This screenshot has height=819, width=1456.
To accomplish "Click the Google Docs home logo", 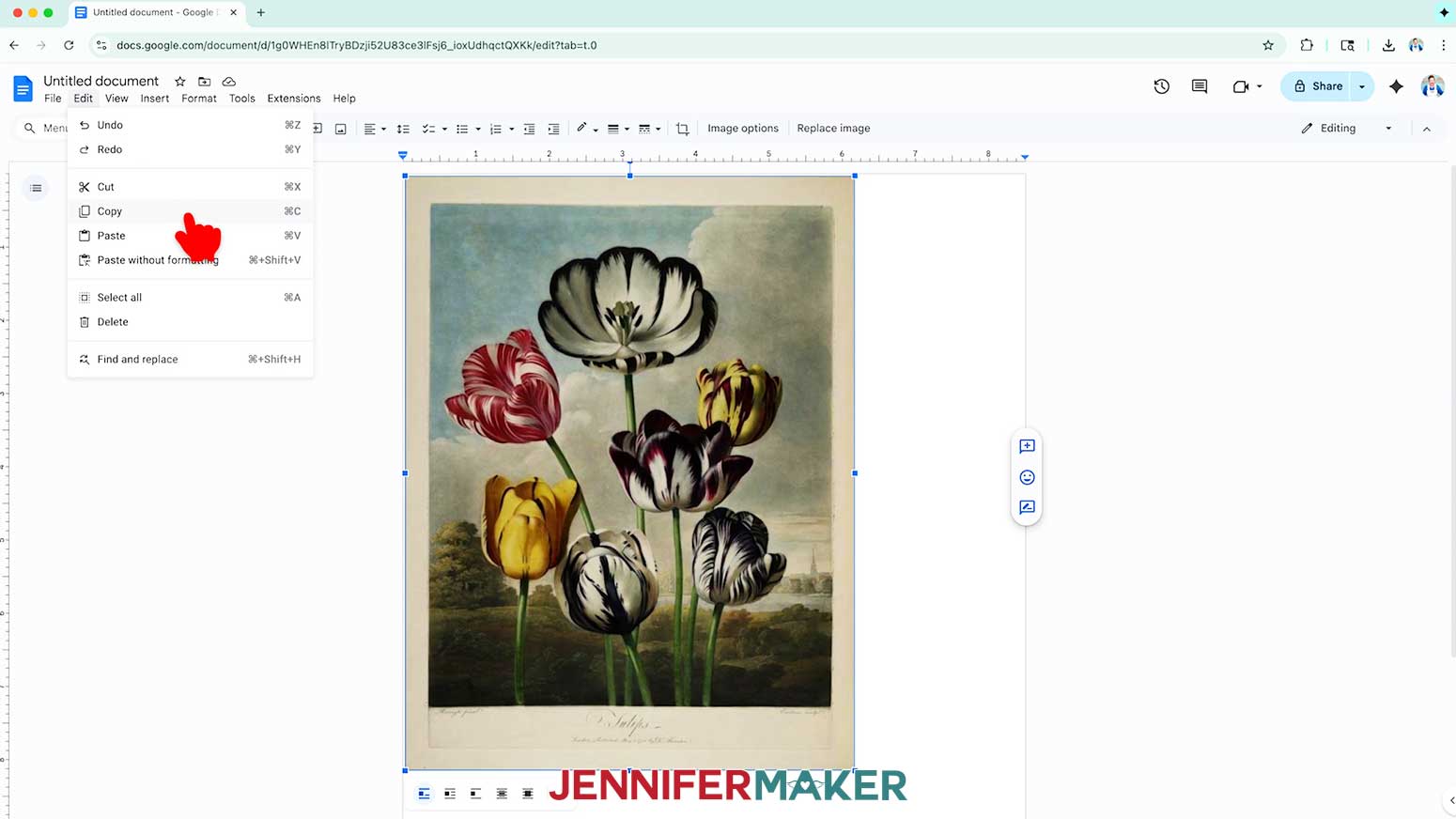I will (x=23, y=88).
